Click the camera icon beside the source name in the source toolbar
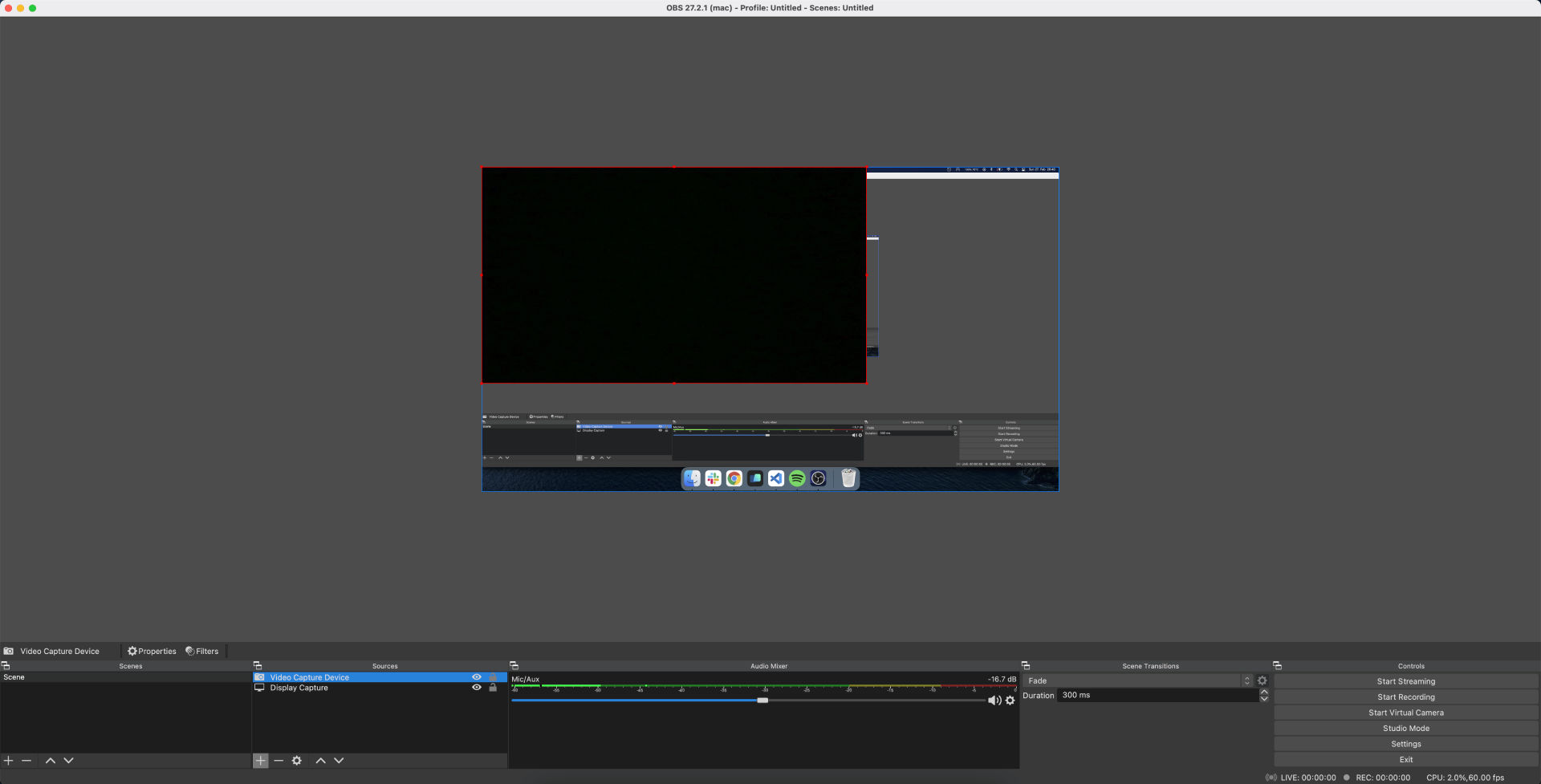This screenshot has width=1541, height=784. 8,651
